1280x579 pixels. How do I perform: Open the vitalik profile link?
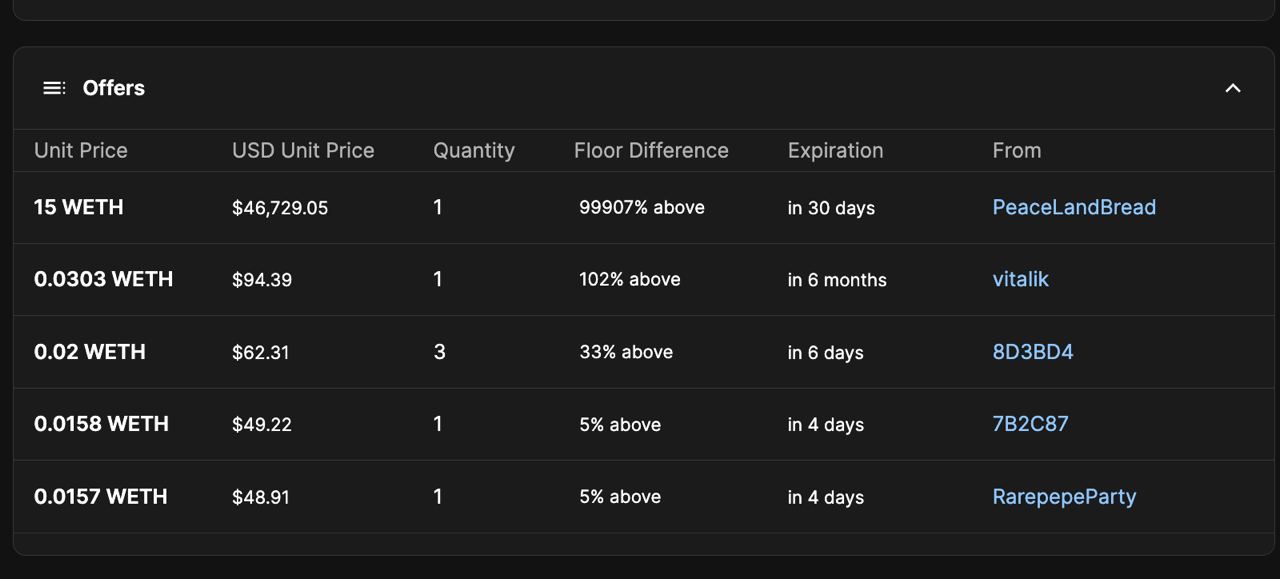click(x=1021, y=279)
